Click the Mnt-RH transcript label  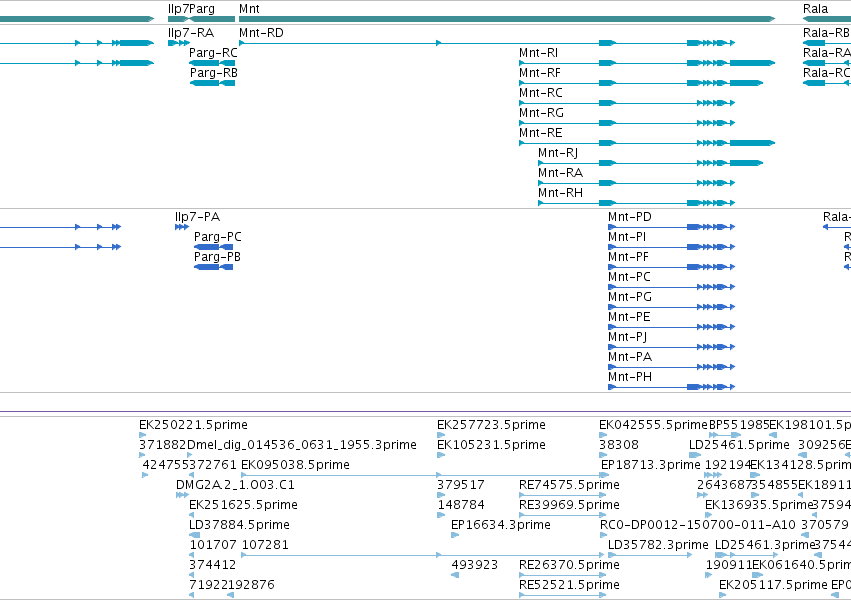pyautogui.click(x=561, y=193)
